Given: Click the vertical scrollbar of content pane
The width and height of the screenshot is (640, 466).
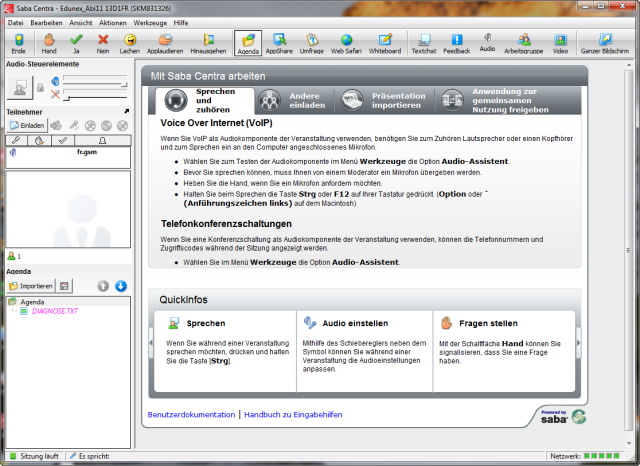Looking at the screenshot, I should click(629, 250).
